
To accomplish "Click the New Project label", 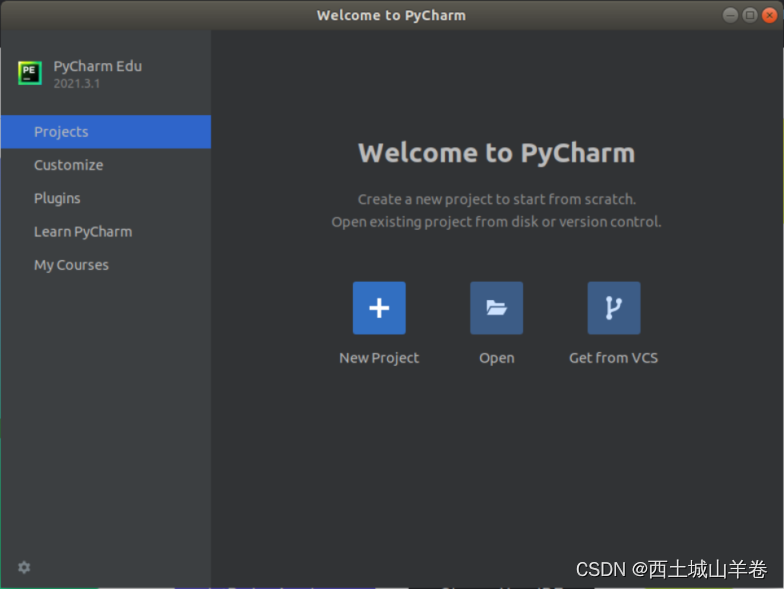I will (x=379, y=358).
